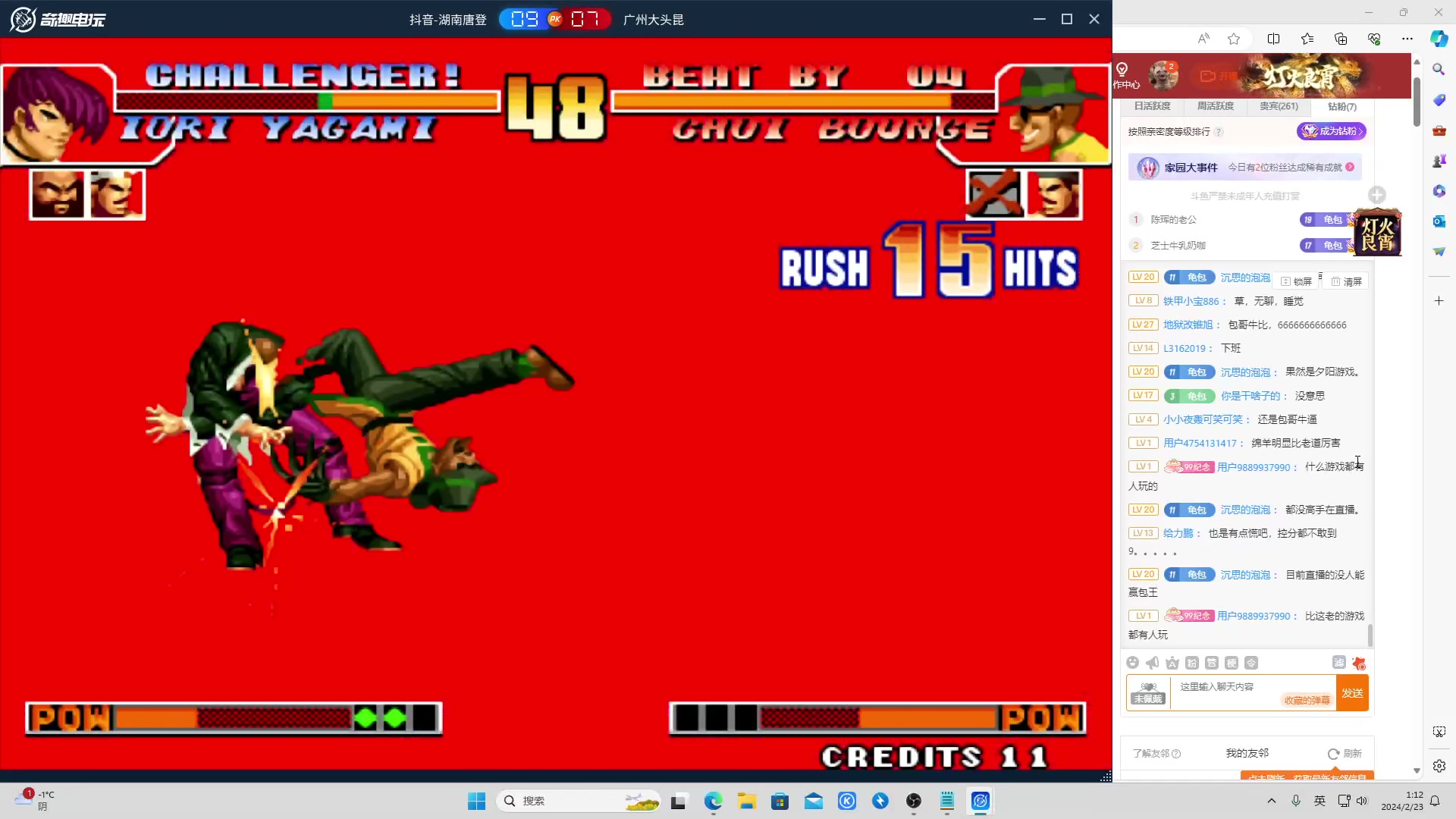The width and height of the screenshot is (1456, 819).
Task: Switch to the 贵宾(261) tab
Action: pos(1279,106)
